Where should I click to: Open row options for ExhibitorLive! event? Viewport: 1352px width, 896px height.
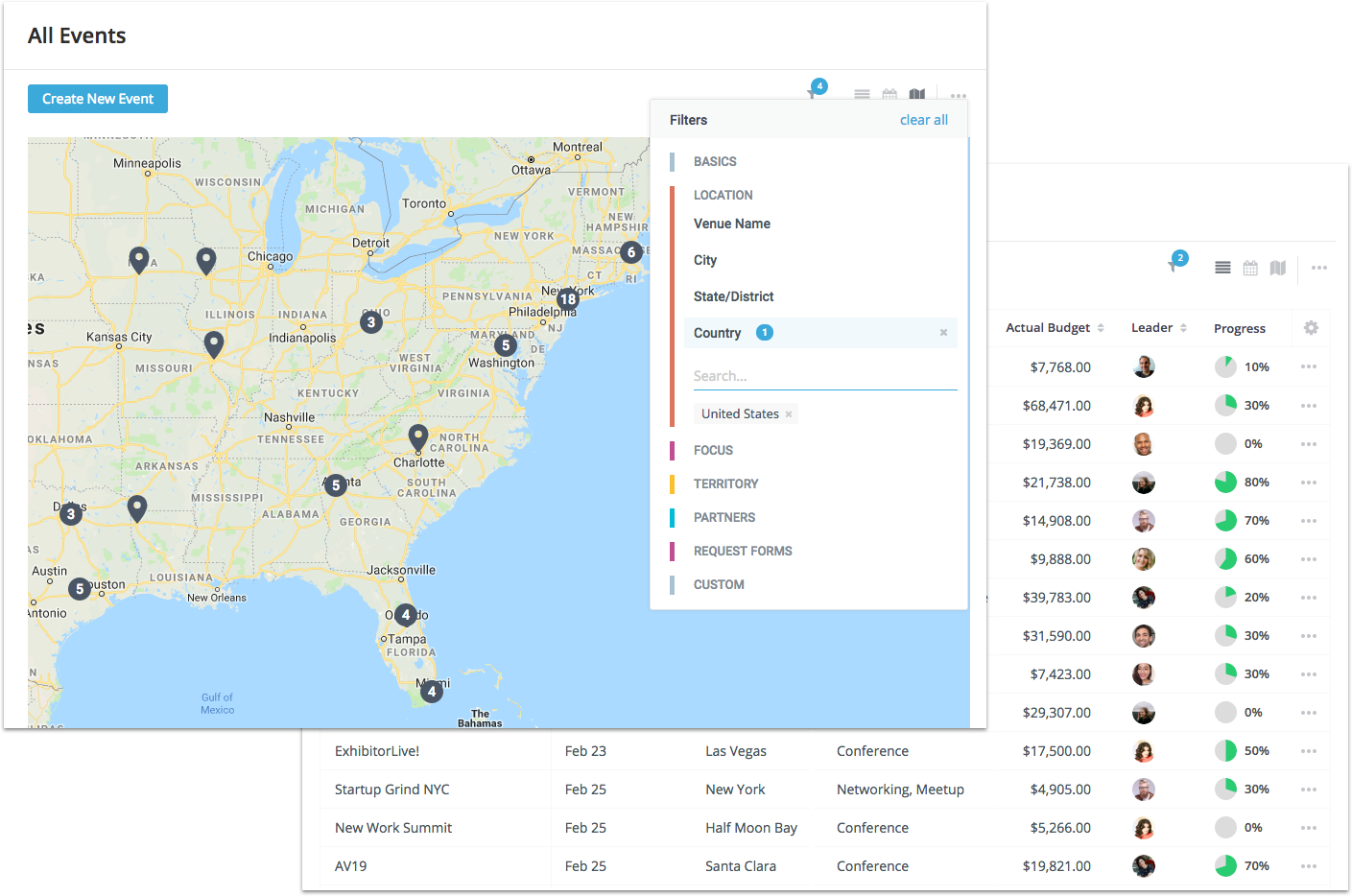1309,751
